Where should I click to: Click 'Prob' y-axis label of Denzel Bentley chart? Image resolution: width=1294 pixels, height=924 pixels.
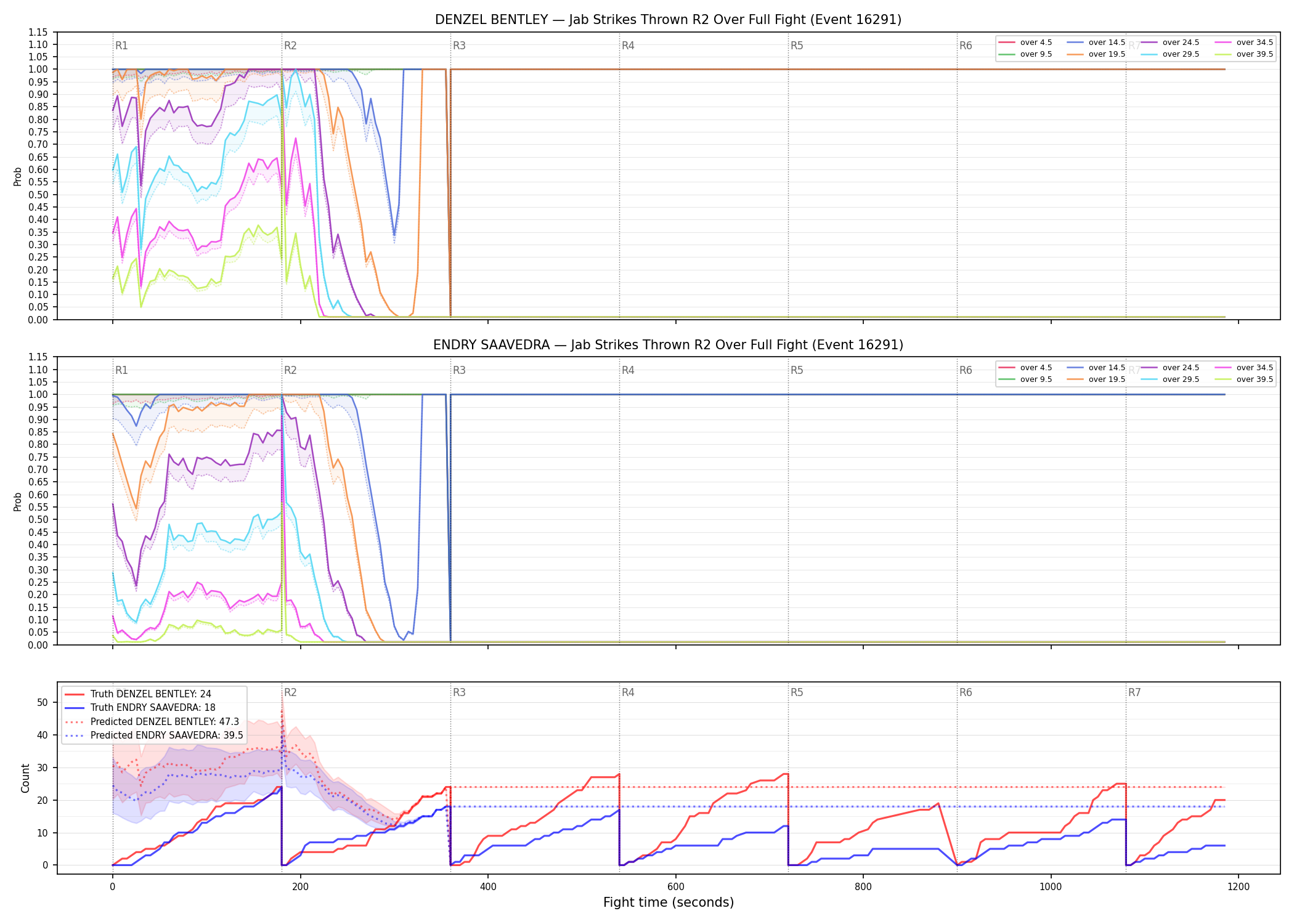pyautogui.click(x=18, y=176)
